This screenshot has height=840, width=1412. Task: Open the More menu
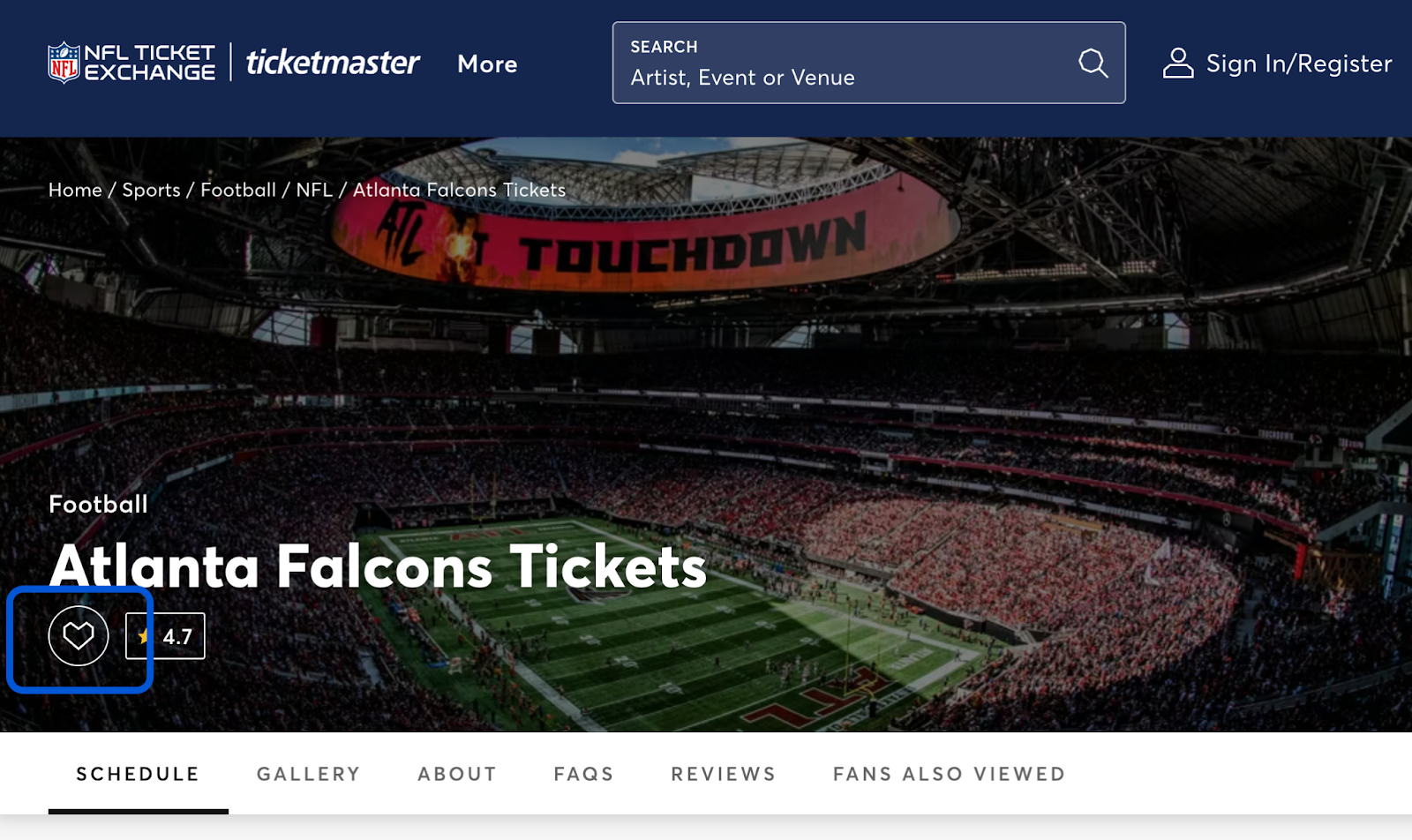(x=487, y=64)
